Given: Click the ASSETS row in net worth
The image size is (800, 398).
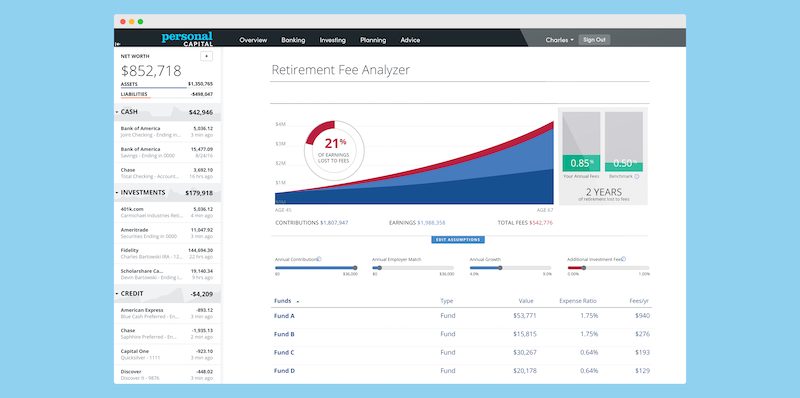Looking at the screenshot, I should (x=167, y=84).
